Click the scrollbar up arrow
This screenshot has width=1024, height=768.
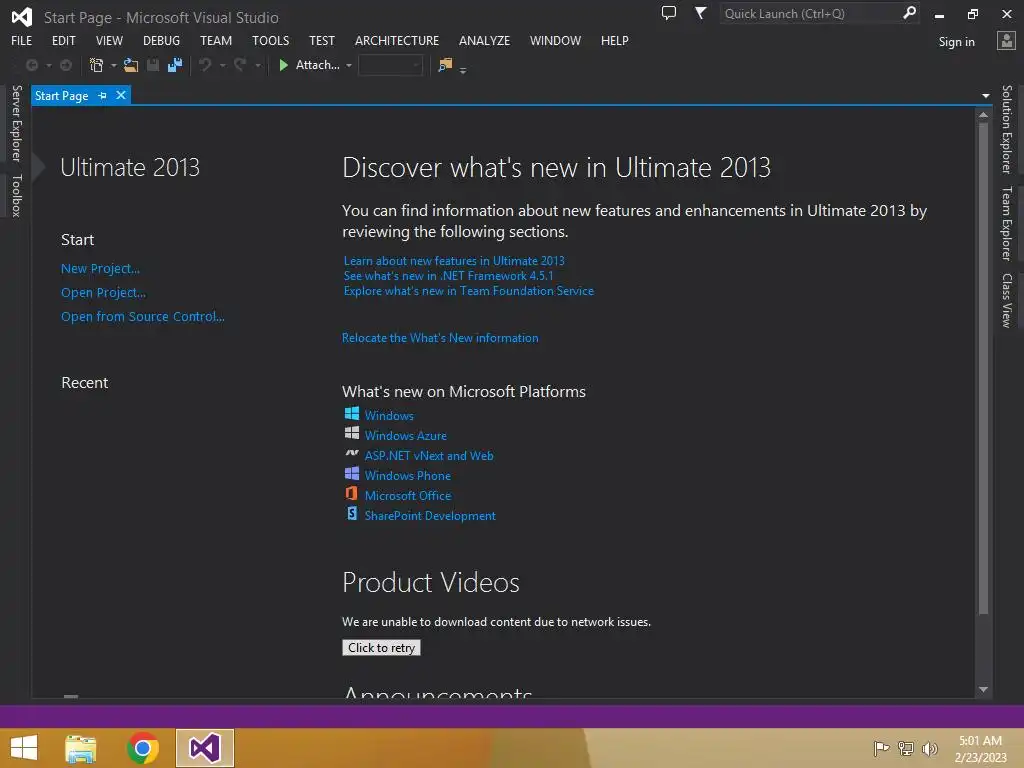point(983,115)
